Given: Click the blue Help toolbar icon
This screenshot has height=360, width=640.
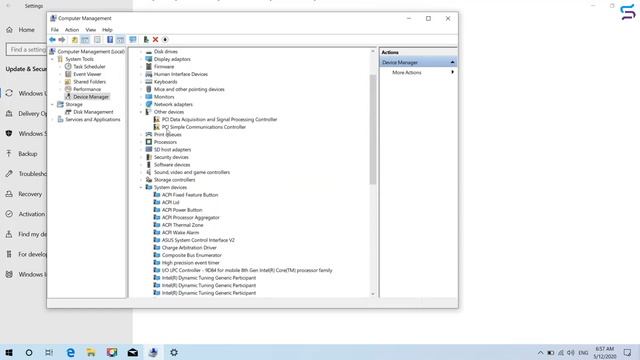Looking at the screenshot, I should pyautogui.click(x=110, y=40).
